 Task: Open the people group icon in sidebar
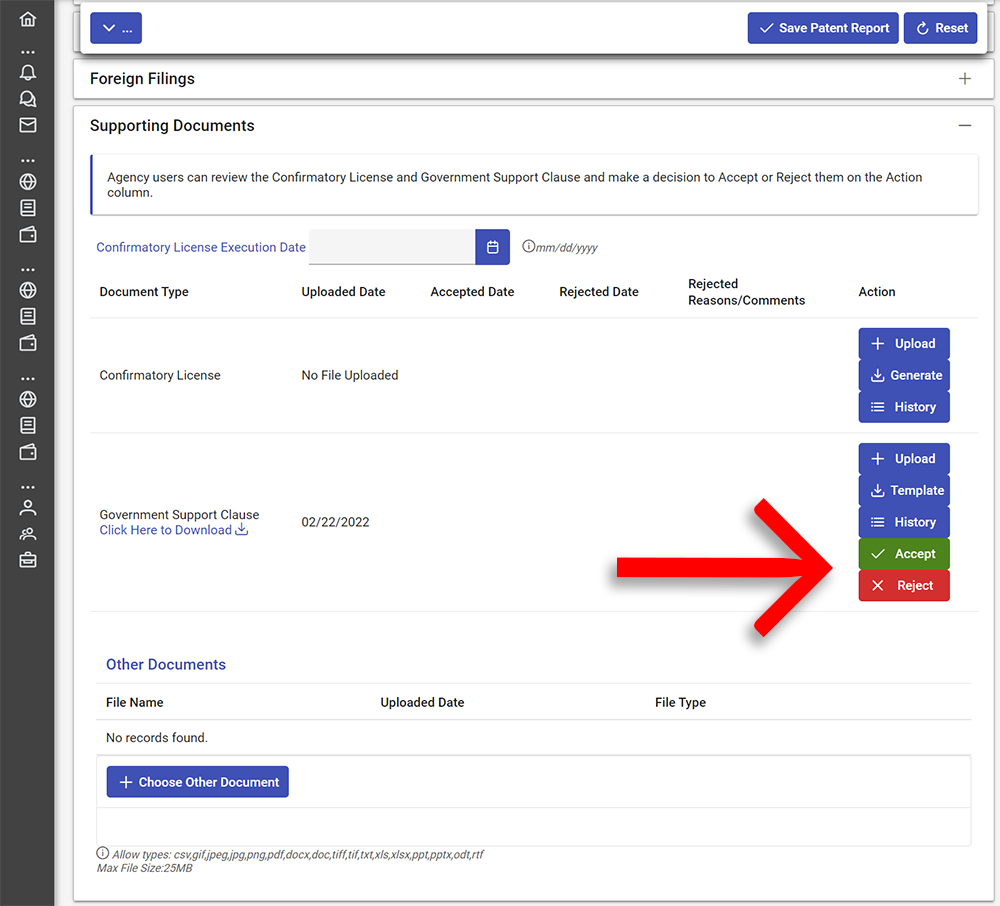[x=28, y=534]
